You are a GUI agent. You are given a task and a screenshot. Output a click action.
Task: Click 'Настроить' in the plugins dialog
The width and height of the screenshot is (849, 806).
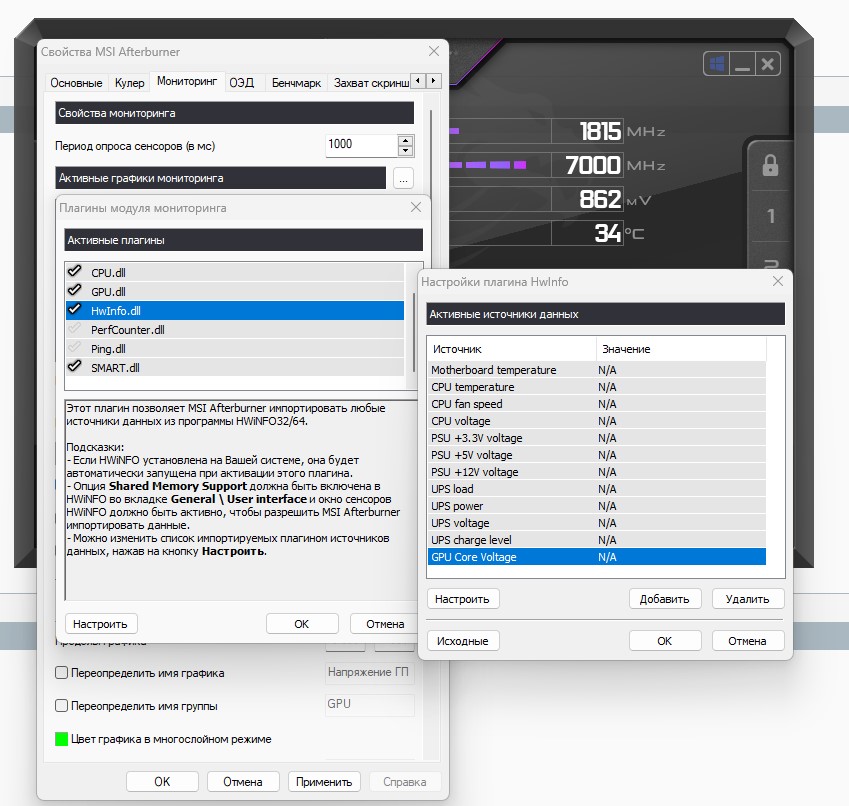[x=100, y=624]
